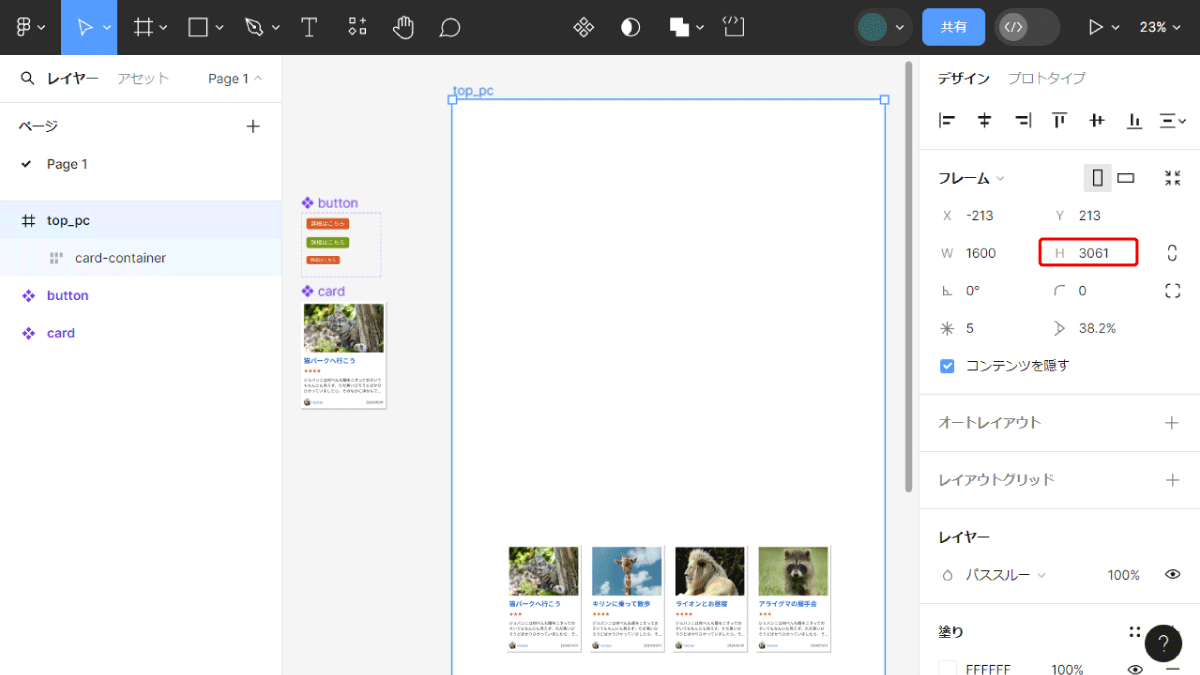The width and height of the screenshot is (1200, 675).
Task: Click the Use as mask icon
Action: (630, 27)
